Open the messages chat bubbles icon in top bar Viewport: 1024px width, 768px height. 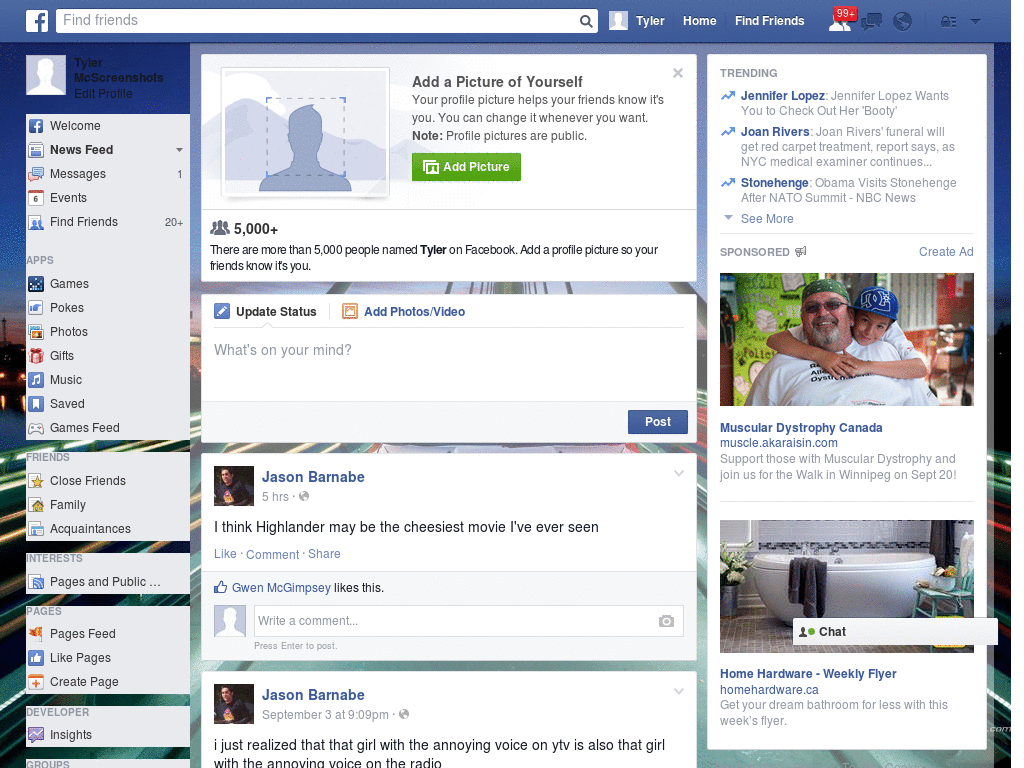click(x=871, y=22)
